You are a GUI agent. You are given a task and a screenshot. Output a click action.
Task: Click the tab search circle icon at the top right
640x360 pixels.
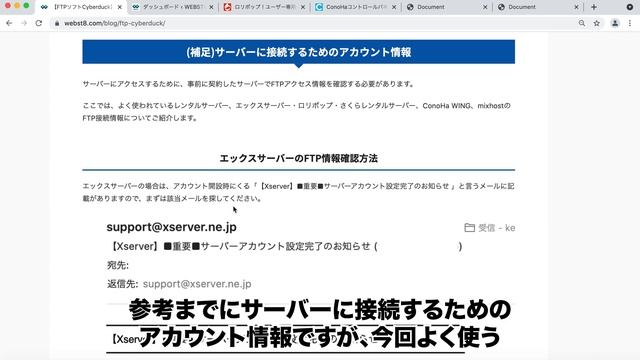point(630,7)
